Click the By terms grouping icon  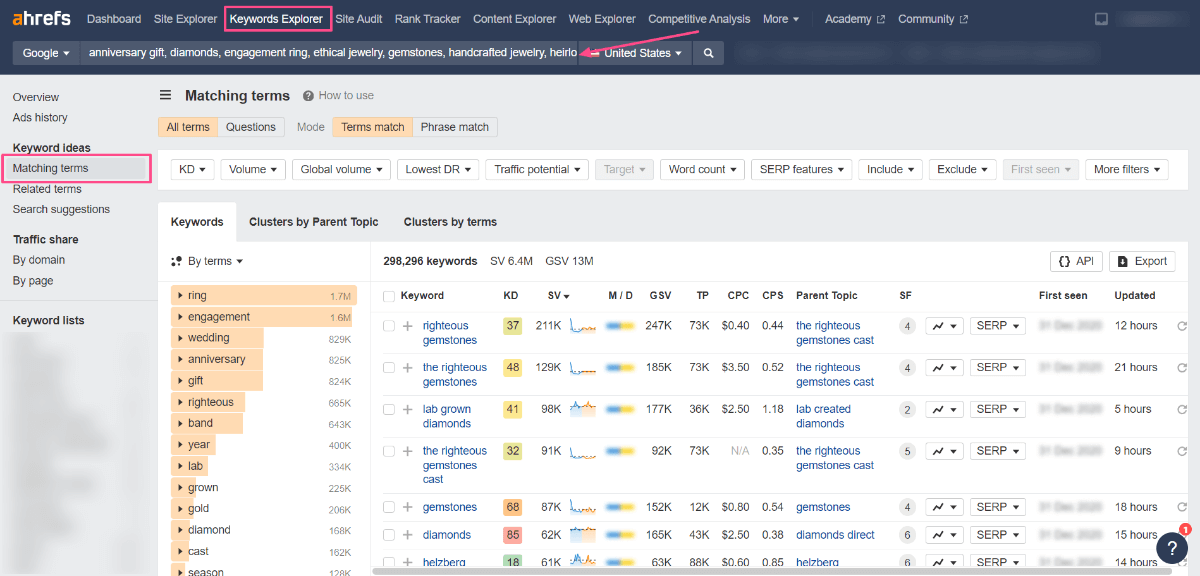pos(177,261)
